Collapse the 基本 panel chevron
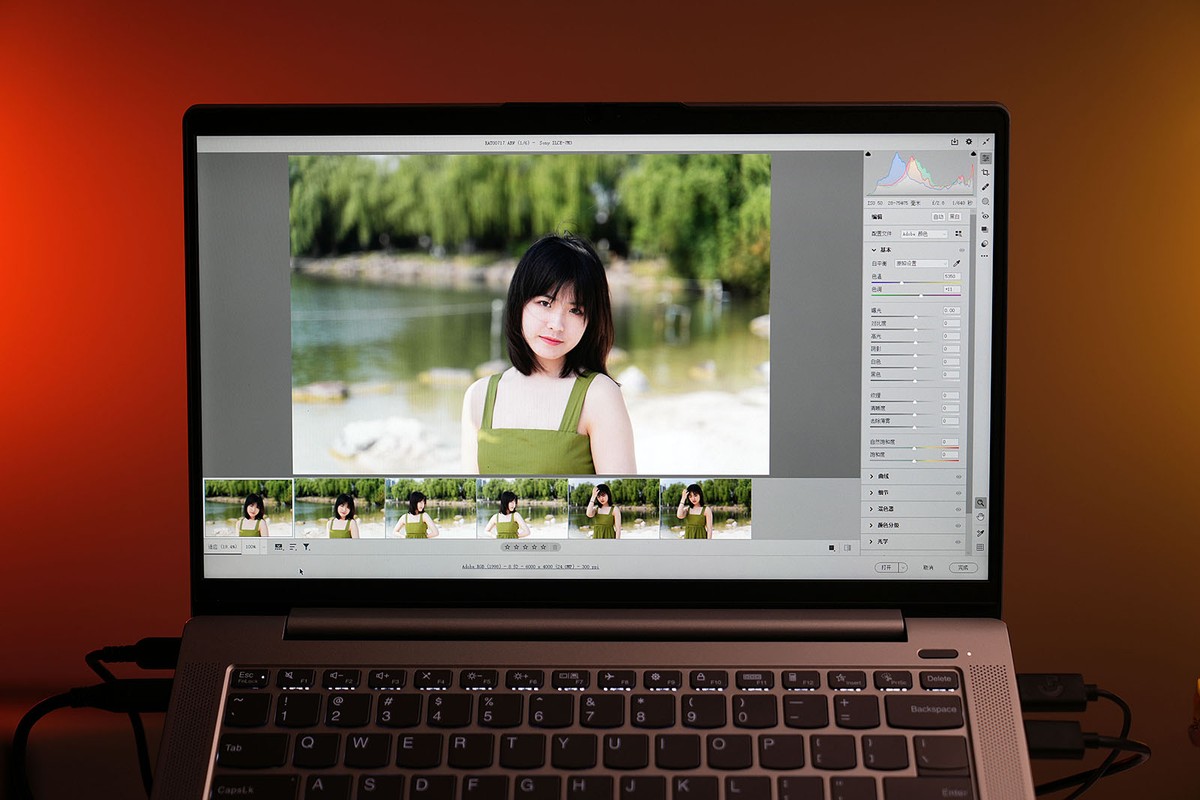Image resolution: width=1200 pixels, height=800 pixels. coord(874,250)
